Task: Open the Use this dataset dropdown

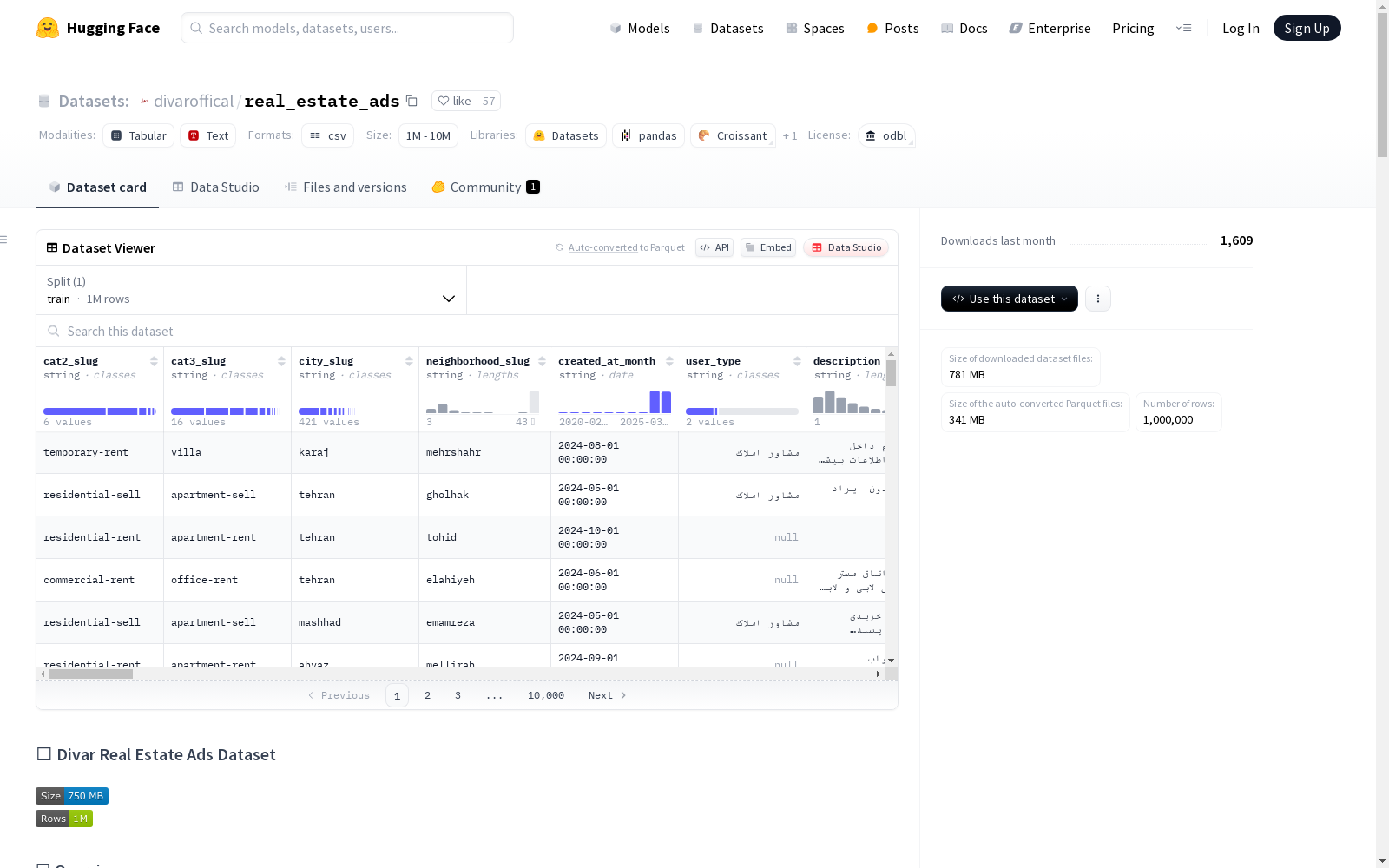Action: [1009, 299]
